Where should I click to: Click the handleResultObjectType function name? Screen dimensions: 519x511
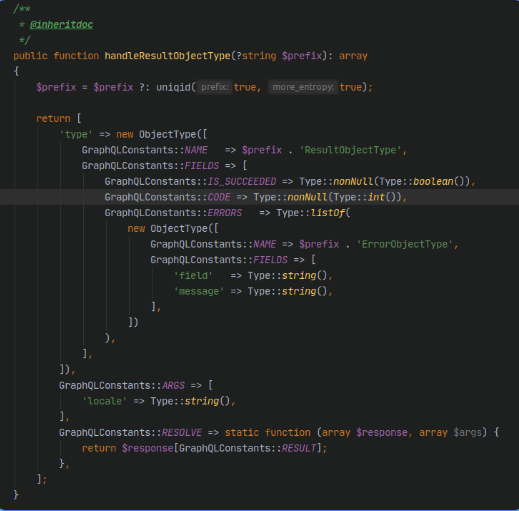tap(168, 56)
